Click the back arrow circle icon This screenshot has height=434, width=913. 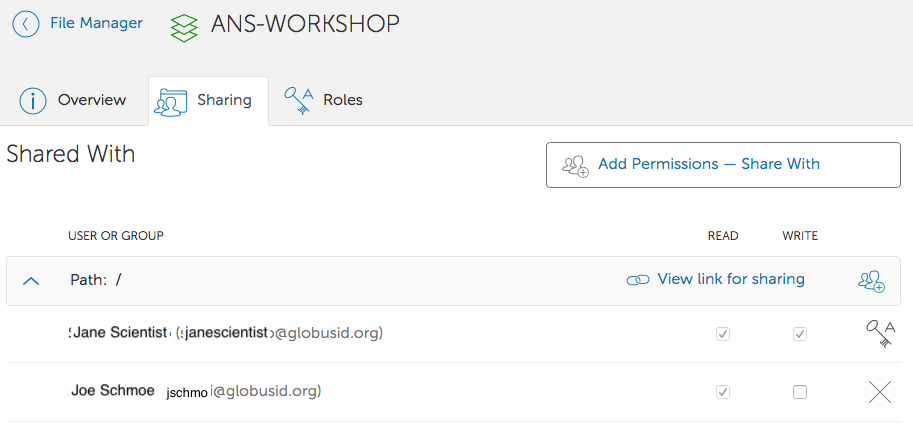[26, 24]
